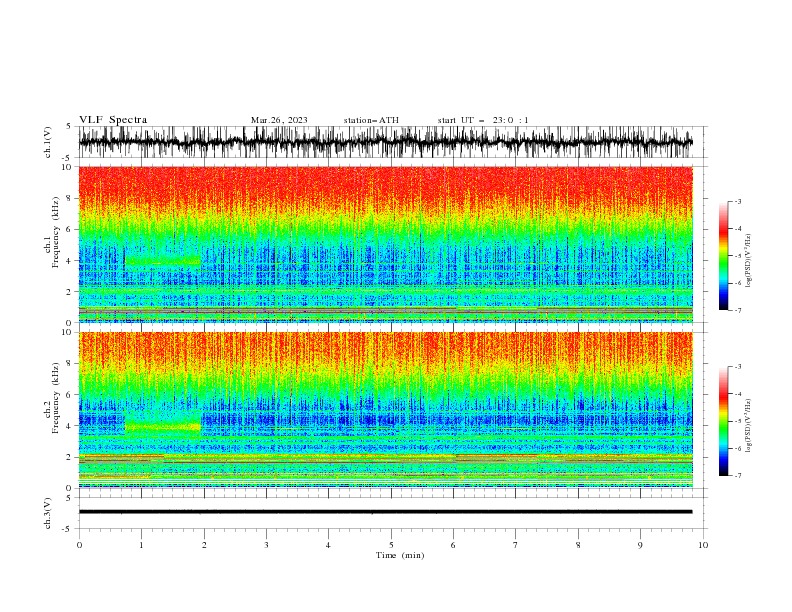Click inside the ch.1 spectrogram panel
Image resolution: width=792 pixels, height=612 pixels.
tap(386, 244)
